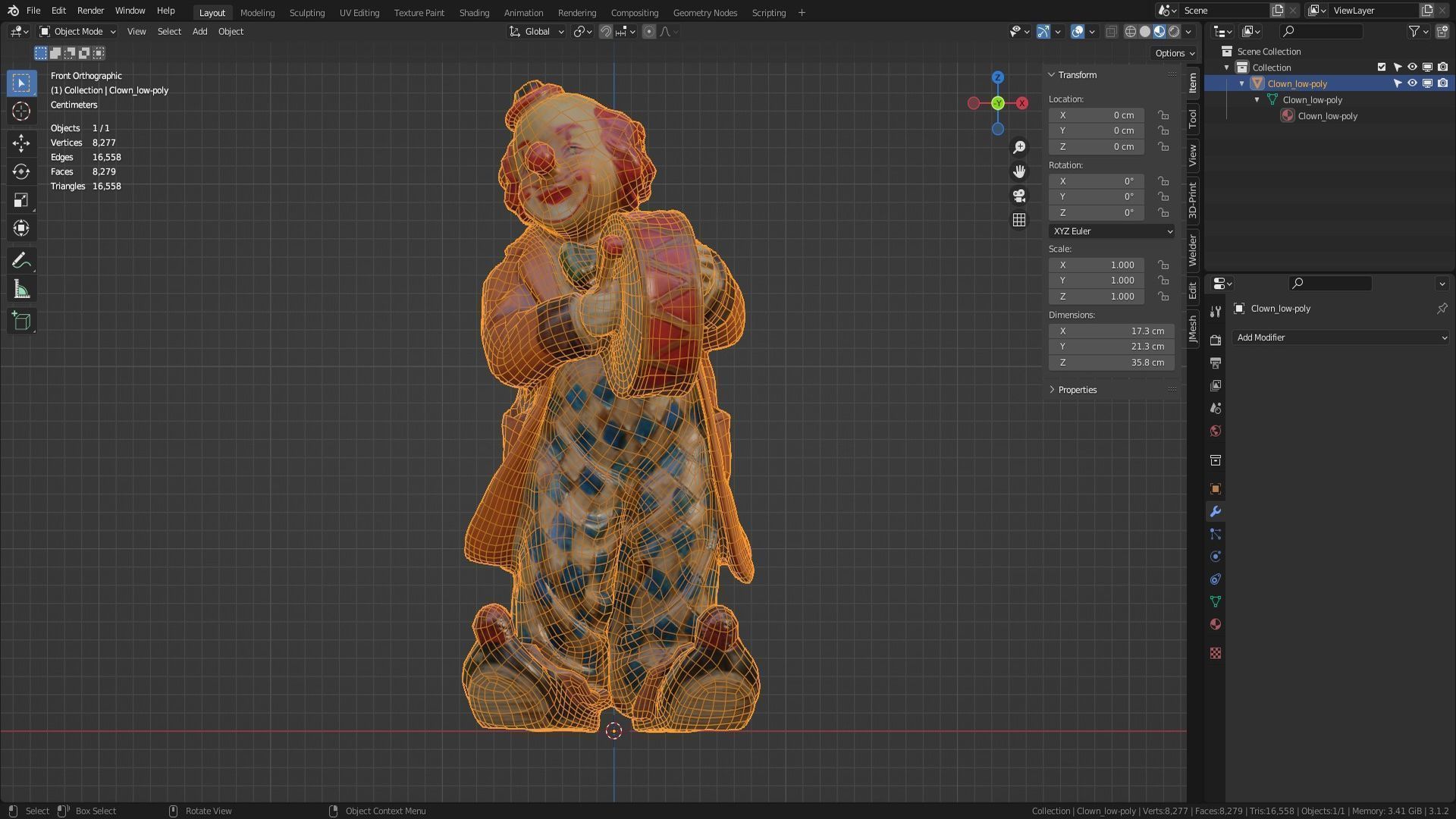Activate the Select Box tool

(21, 83)
